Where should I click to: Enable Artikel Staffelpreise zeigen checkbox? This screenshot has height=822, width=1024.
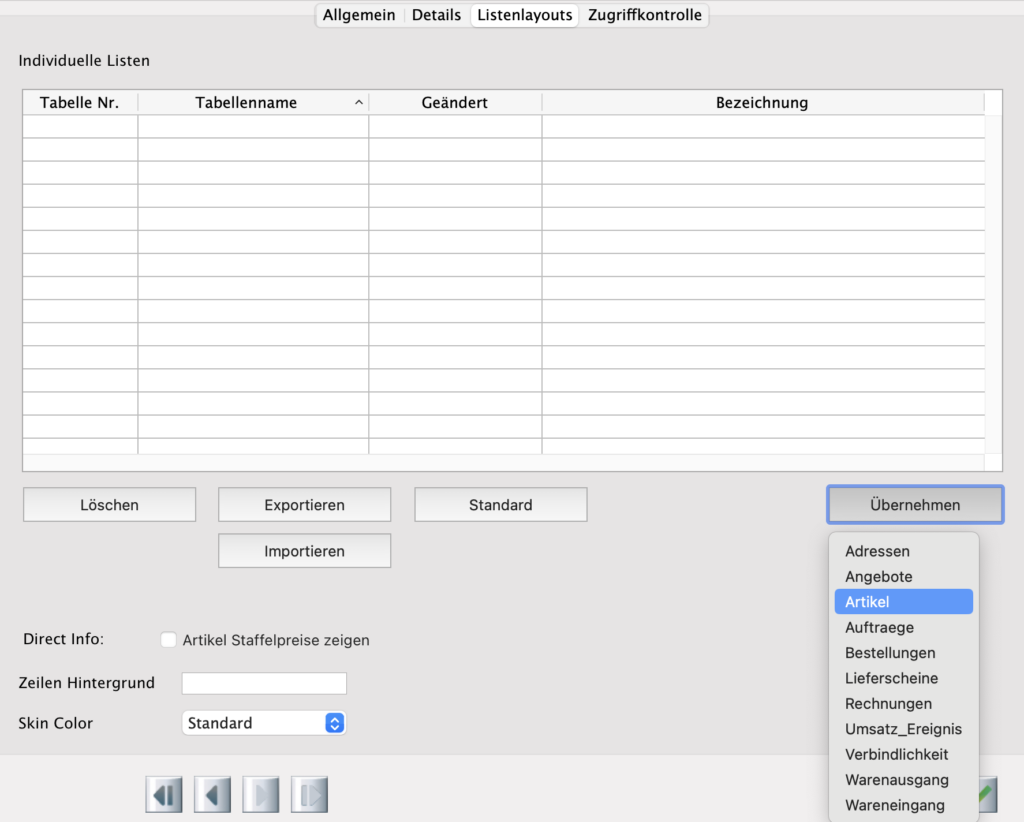tap(169, 640)
